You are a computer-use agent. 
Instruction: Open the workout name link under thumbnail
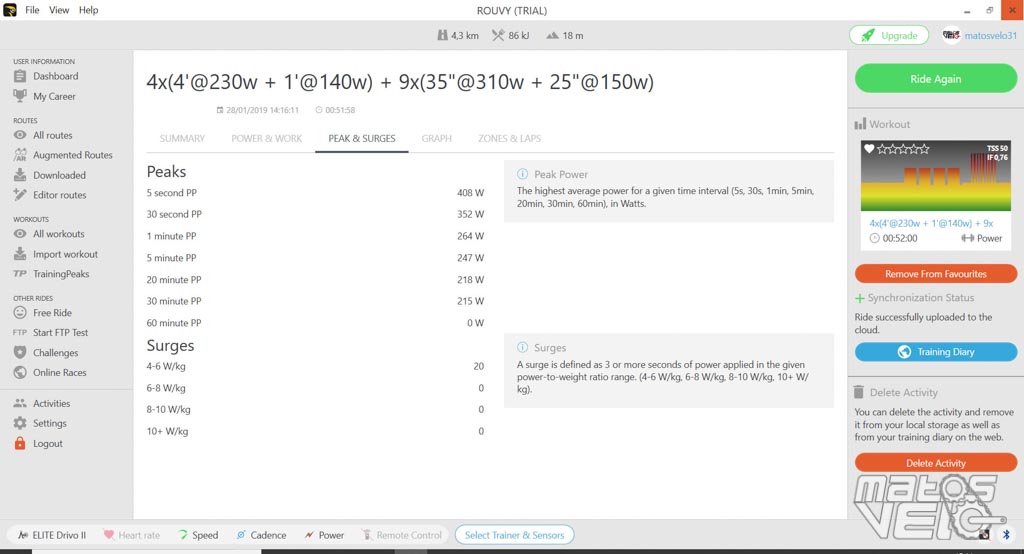(x=931, y=223)
